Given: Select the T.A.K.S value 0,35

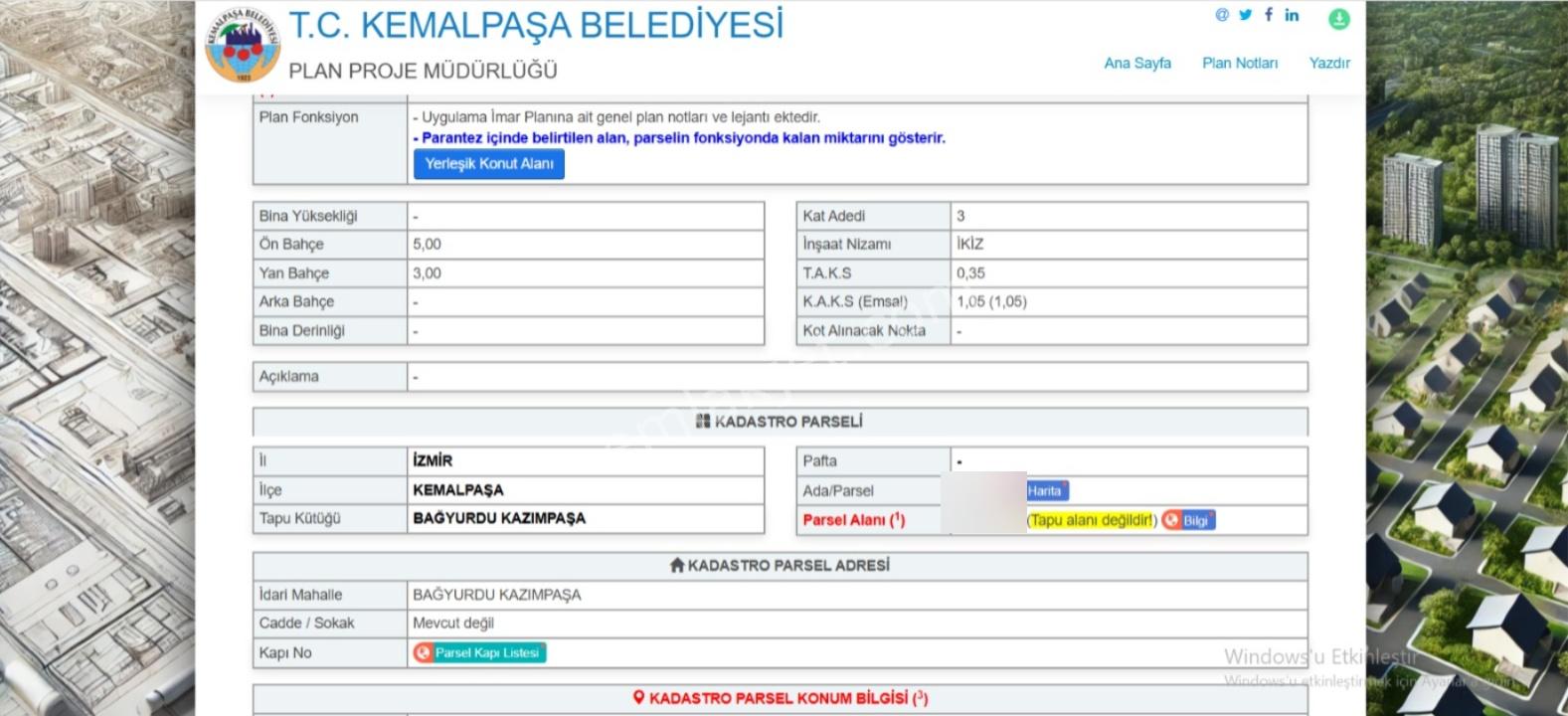Looking at the screenshot, I should click(x=970, y=272).
